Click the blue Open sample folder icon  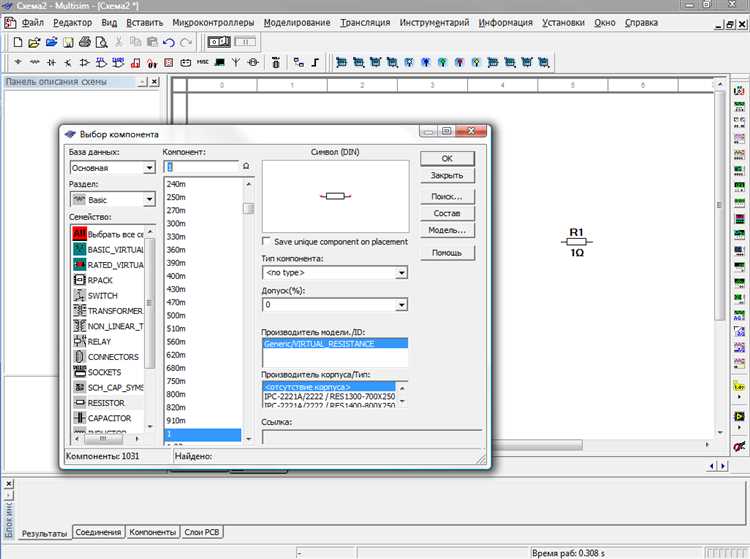(51, 42)
